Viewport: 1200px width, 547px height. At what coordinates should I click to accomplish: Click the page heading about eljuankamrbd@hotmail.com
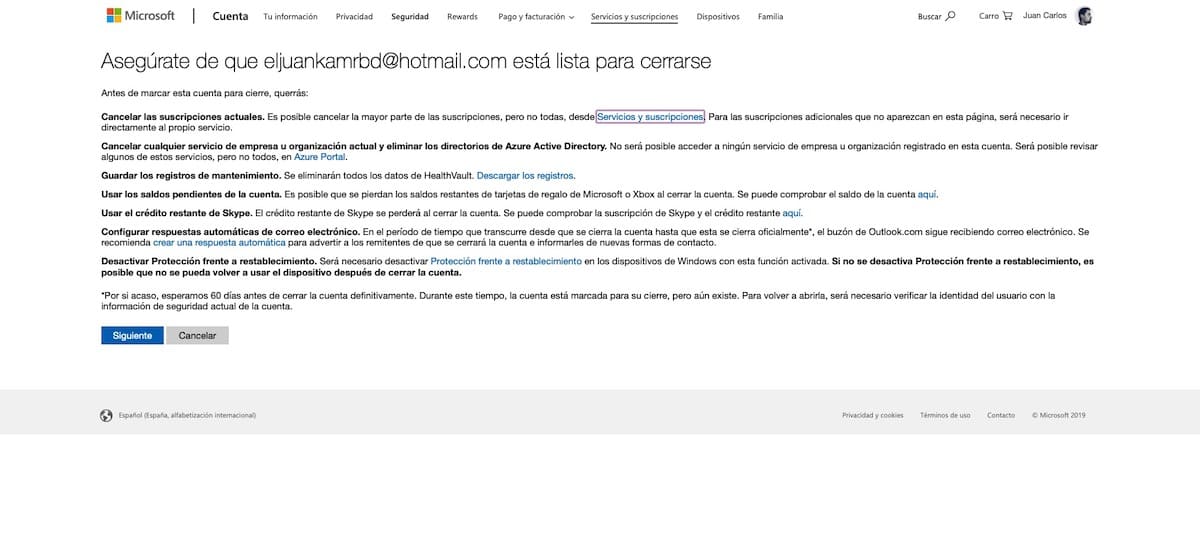click(406, 61)
